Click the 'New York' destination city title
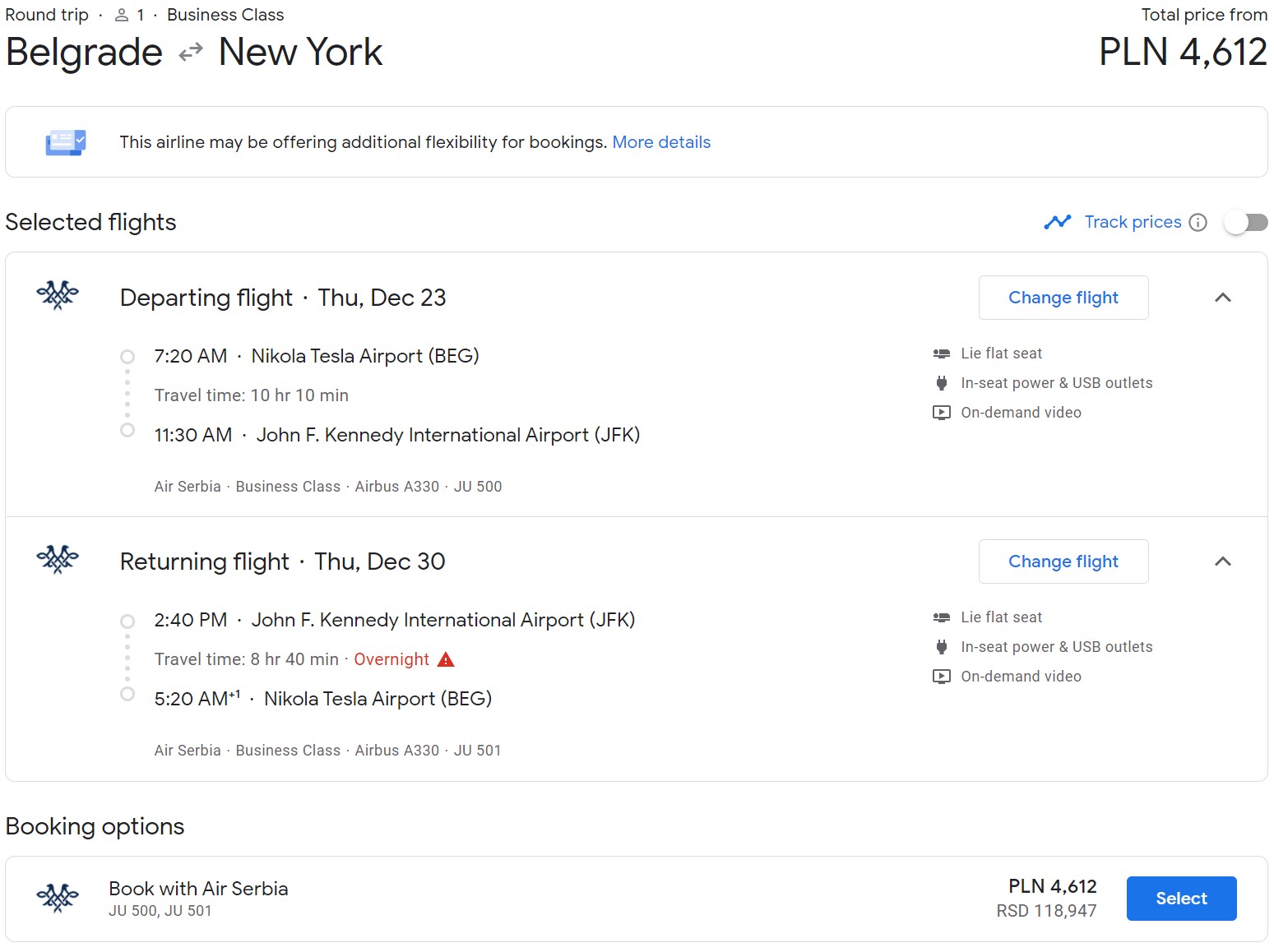Viewport: 1274px width, 952px height. point(301,53)
